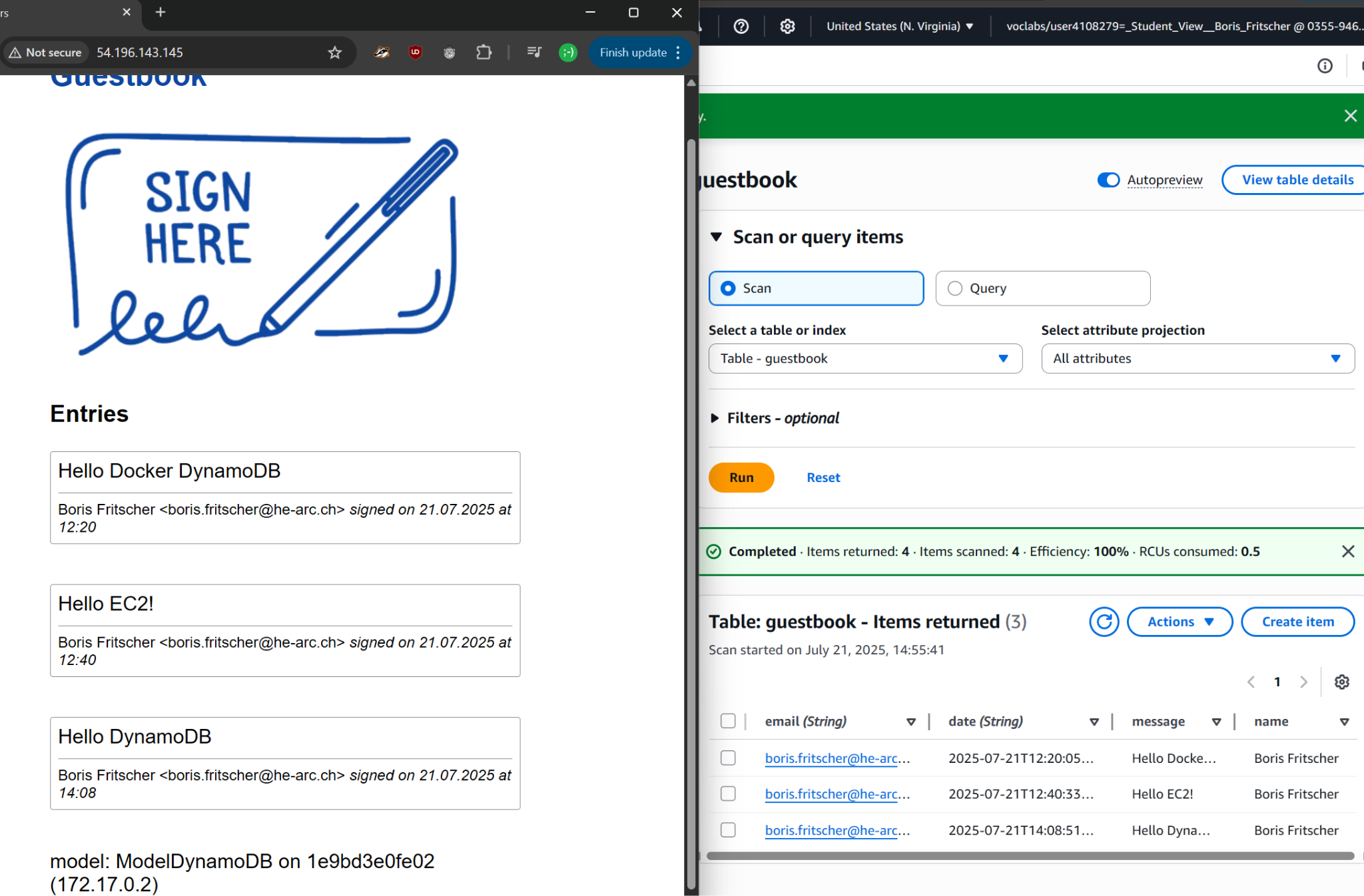Open the Actions dropdown menu
Screen dimensions: 1364x896
pyautogui.click(x=1180, y=622)
